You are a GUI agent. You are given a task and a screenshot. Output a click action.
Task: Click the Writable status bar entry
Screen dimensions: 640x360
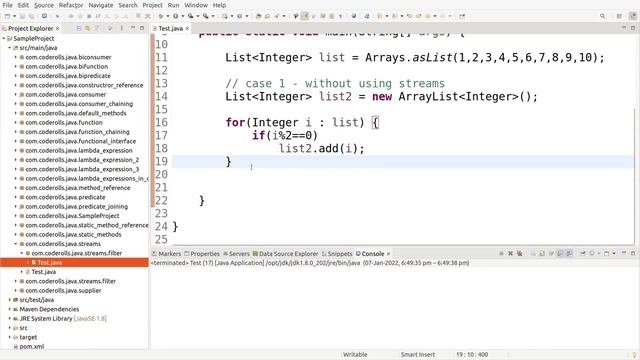point(355,354)
